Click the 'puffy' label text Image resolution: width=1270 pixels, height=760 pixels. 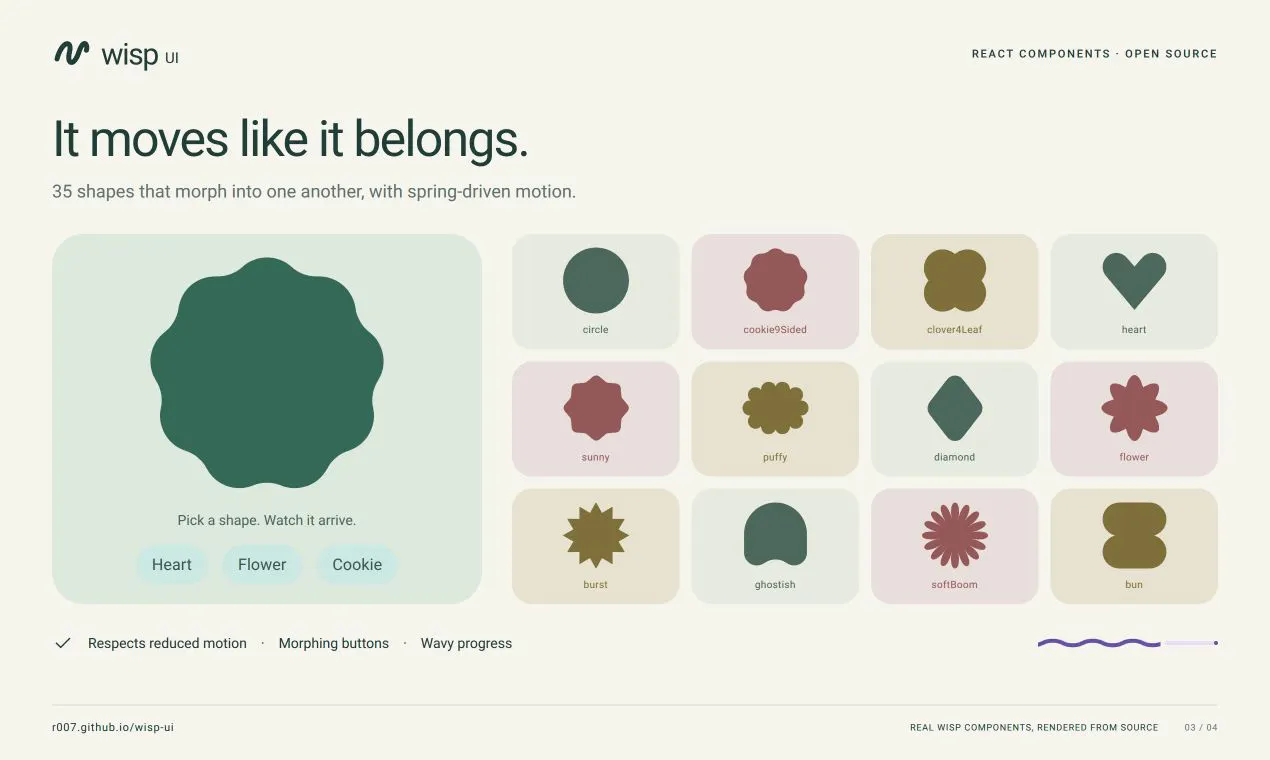point(775,457)
